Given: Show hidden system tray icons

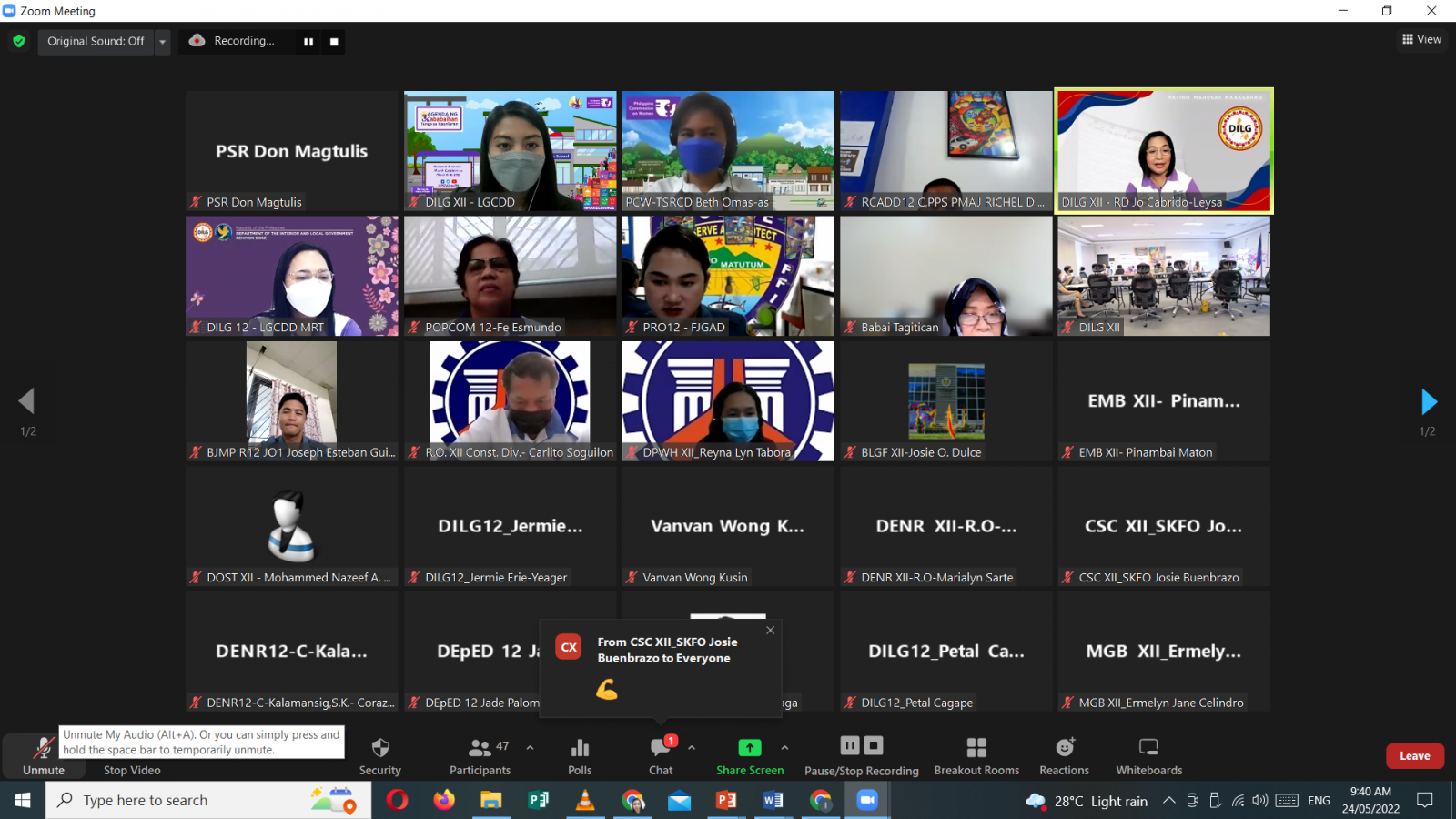Looking at the screenshot, I should coord(1169,801).
